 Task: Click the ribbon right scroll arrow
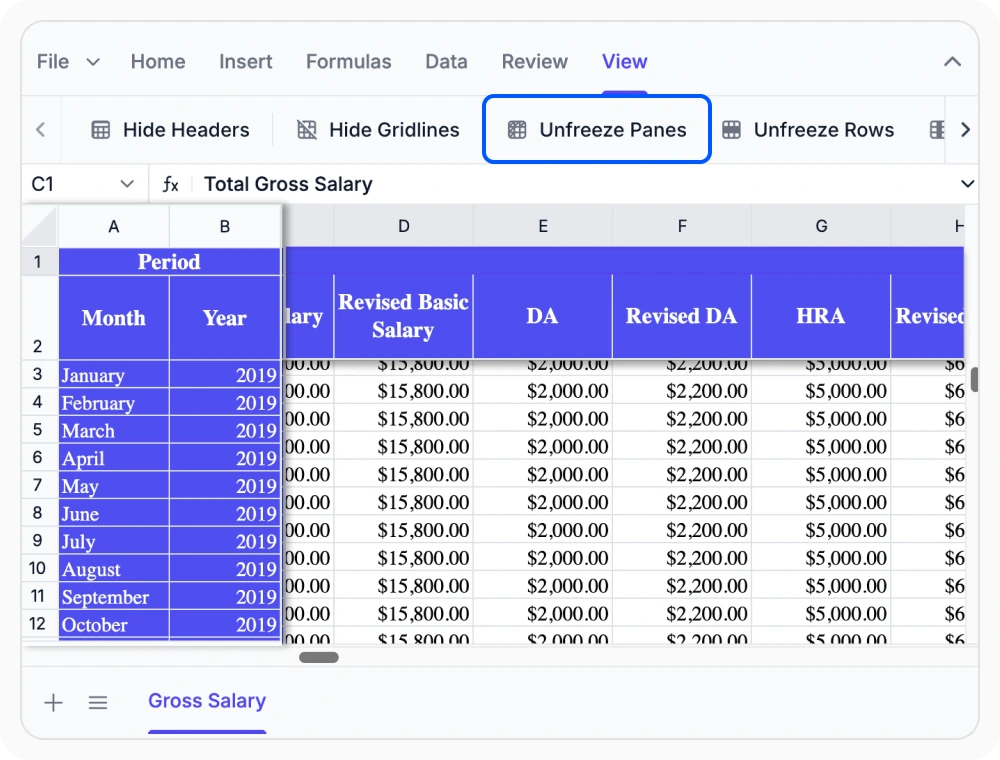[966, 130]
